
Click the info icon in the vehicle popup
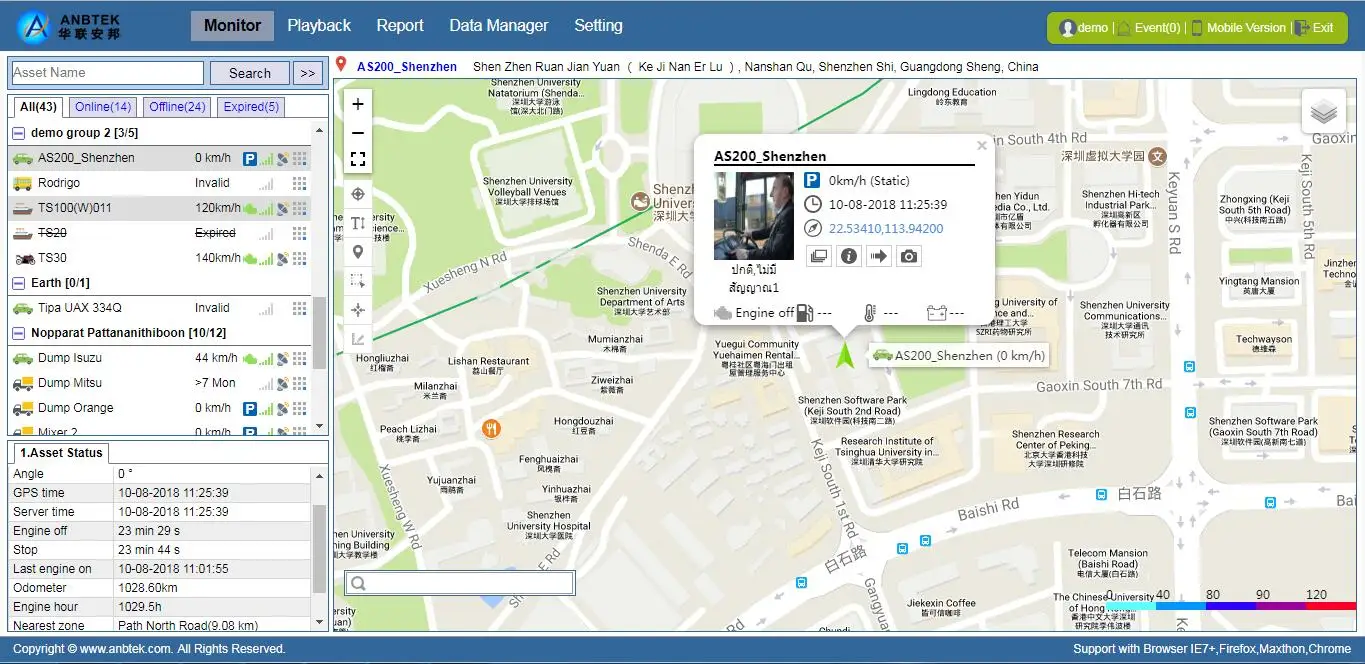pos(848,256)
